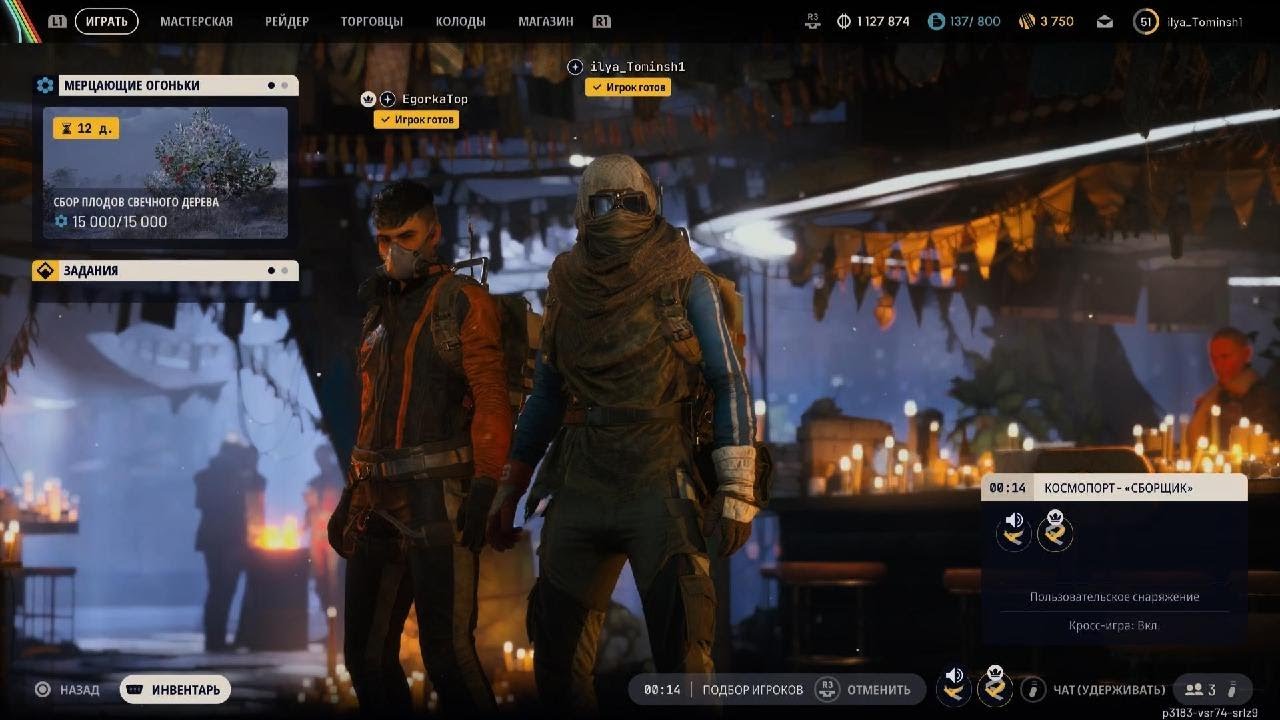Click Пользовательское снаряжение text
1280x720 pixels.
click(1114, 597)
